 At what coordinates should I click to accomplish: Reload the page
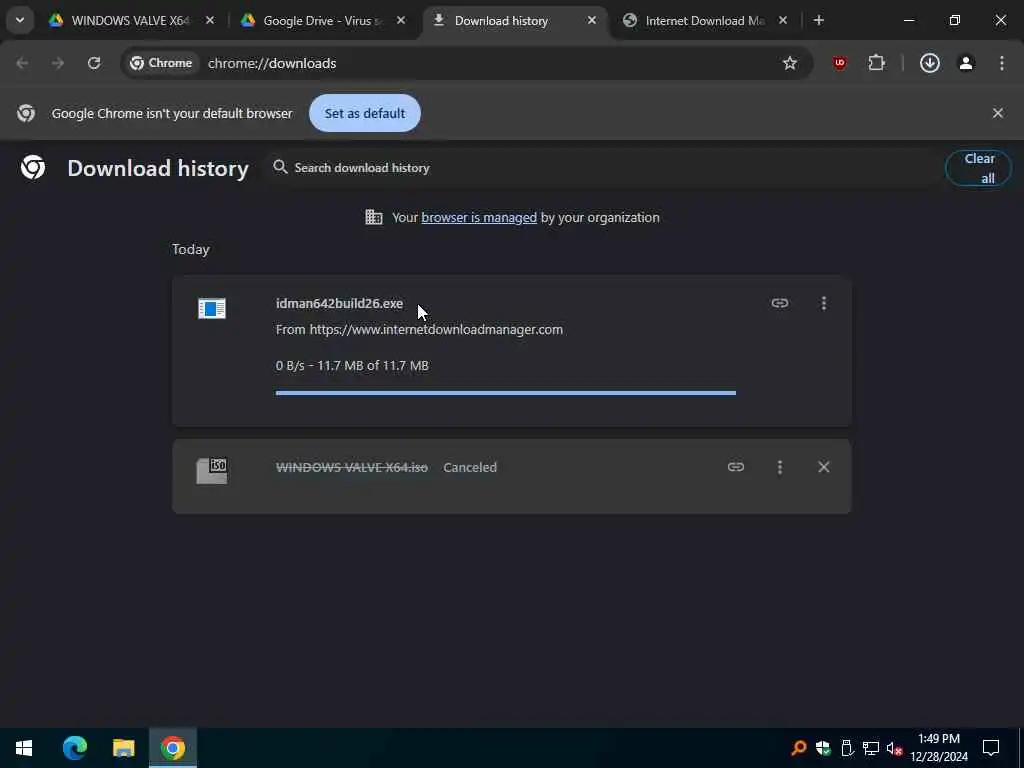tap(94, 63)
